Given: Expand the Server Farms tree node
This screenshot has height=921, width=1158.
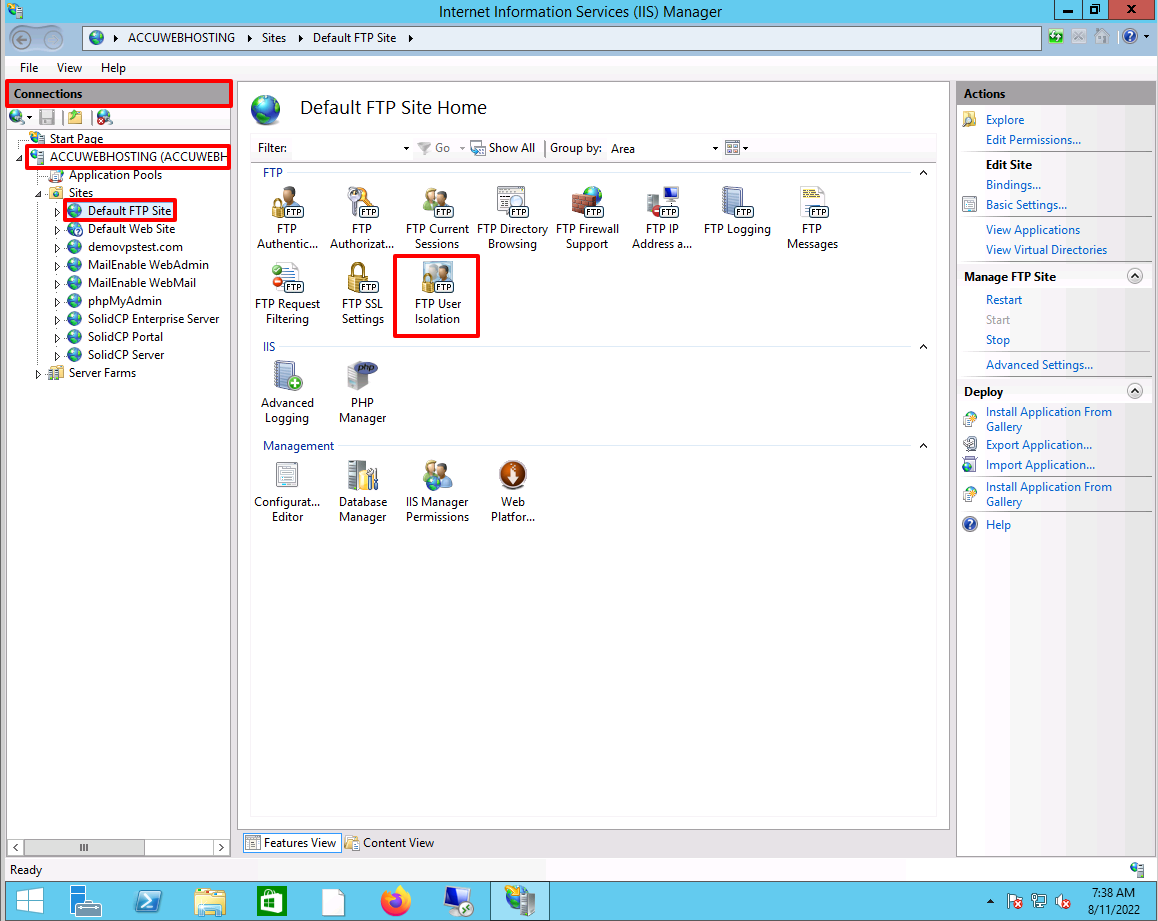Looking at the screenshot, I should (x=38, y=374).
